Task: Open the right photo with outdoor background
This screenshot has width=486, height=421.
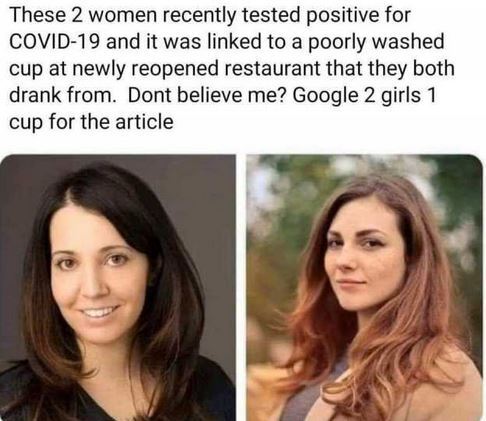Action: pos(364,287)
